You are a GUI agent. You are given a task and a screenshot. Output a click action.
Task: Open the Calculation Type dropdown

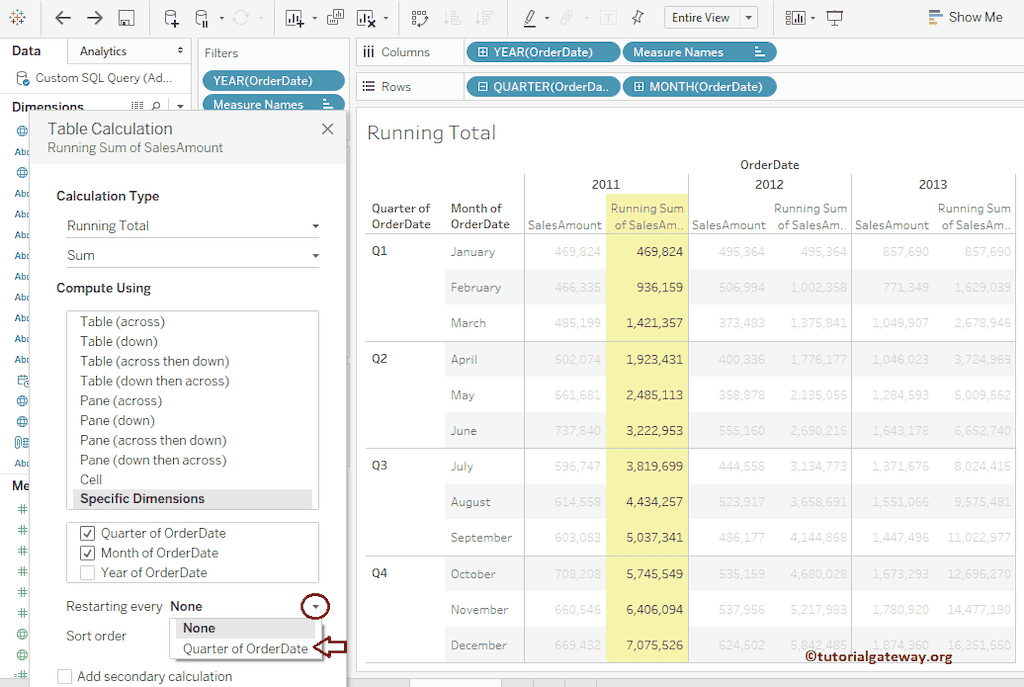pos(192,225)
